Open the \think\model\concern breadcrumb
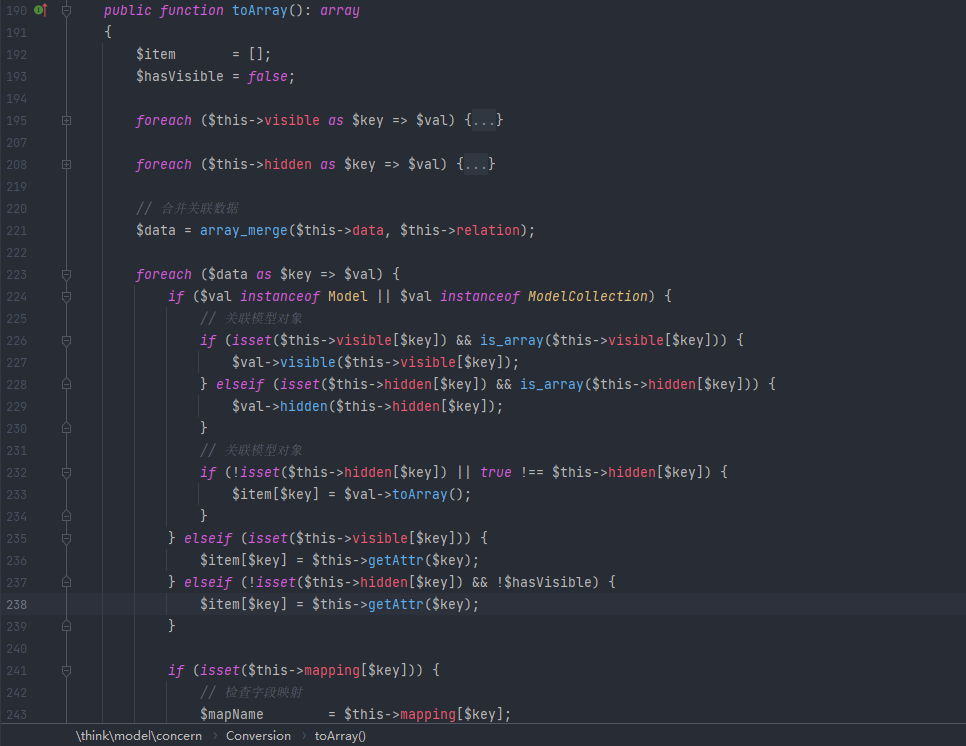Viewport: 966px width, 746px height. 138,736
